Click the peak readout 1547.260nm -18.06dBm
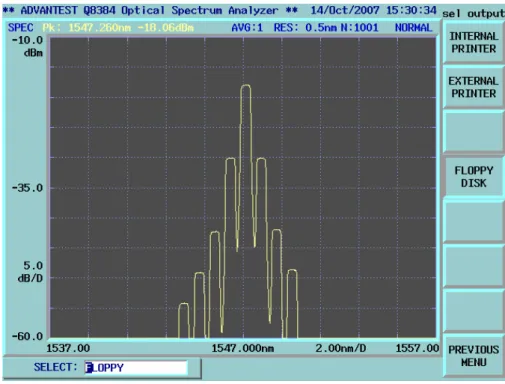The height and width of the screenshot is (384, 505). tap(118, 28)
